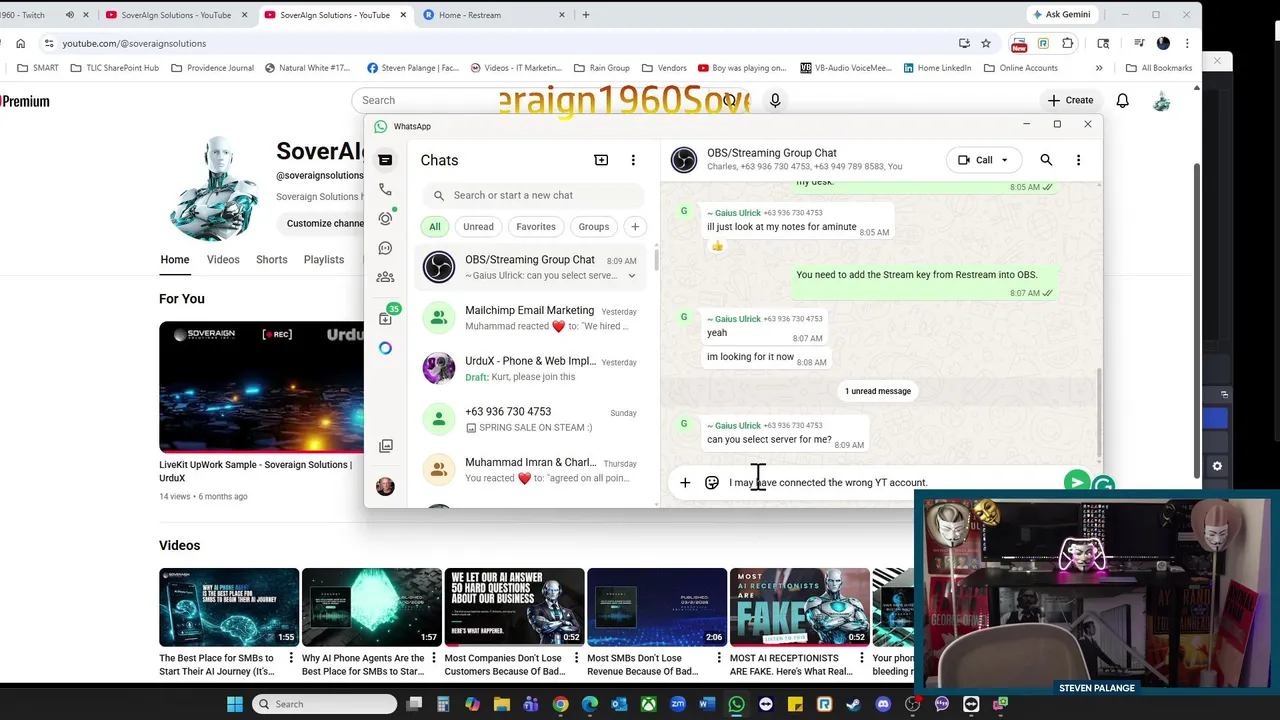Switch to the Shorts channel tab
The image size is (1280, 720).
[x=272, y=260]
